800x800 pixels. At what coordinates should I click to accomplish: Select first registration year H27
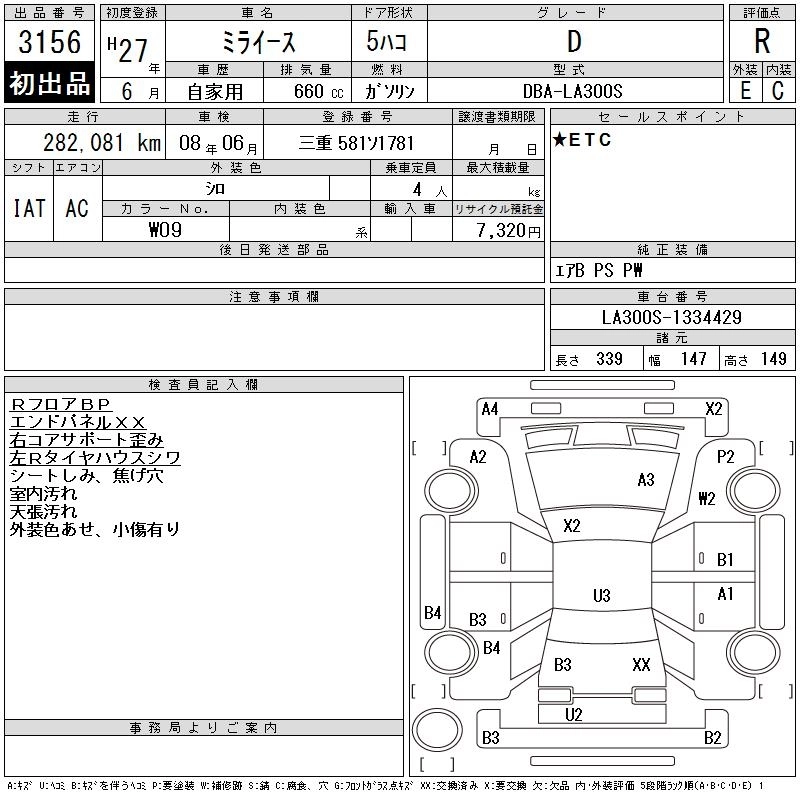(x=128, y=49)
